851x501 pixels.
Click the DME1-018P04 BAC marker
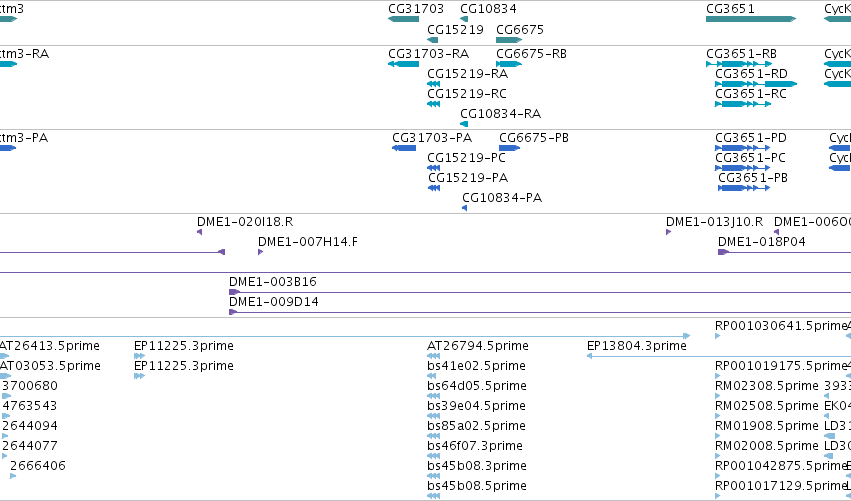[723, 252]
